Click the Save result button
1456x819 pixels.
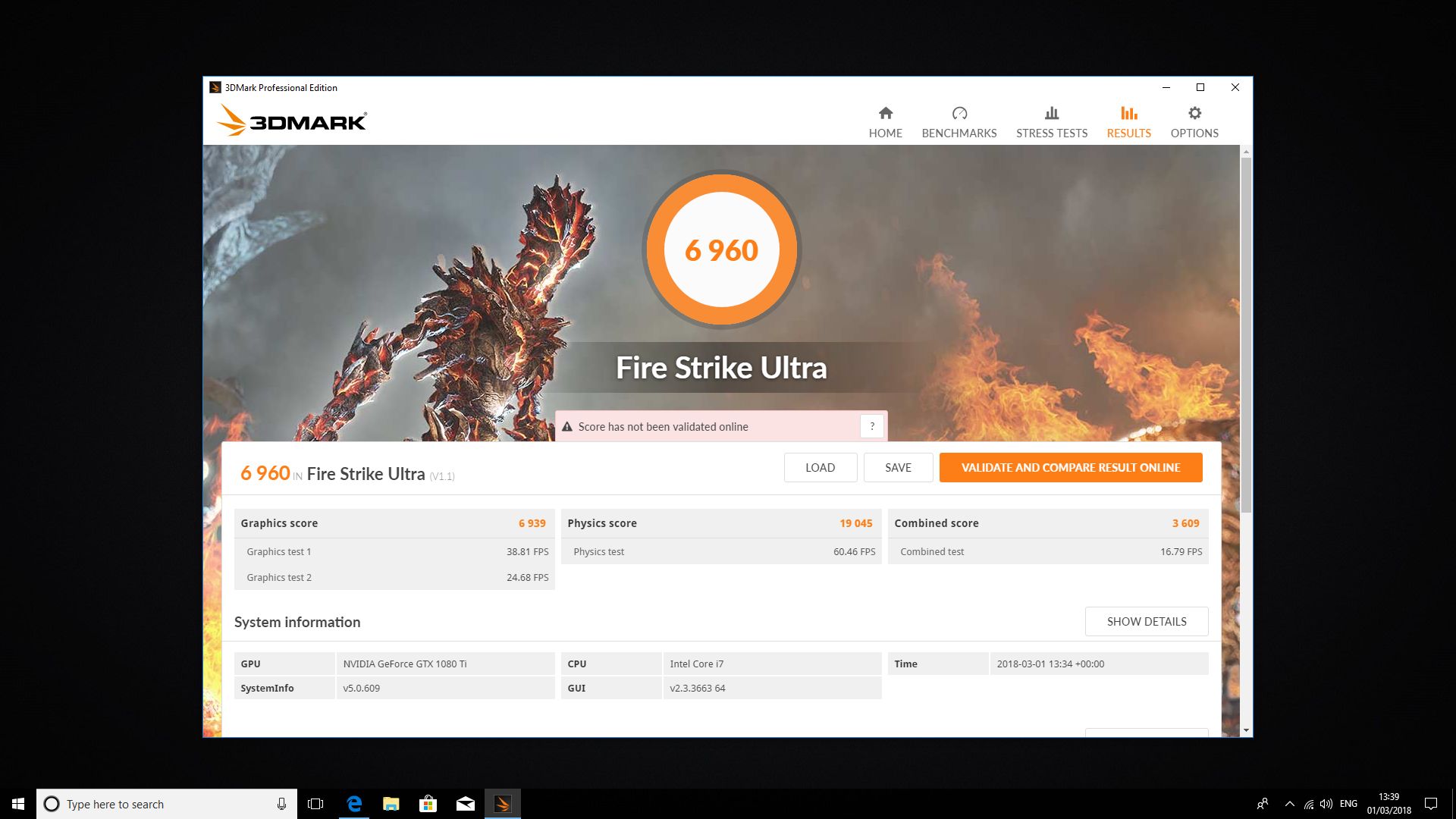[898, 467]
